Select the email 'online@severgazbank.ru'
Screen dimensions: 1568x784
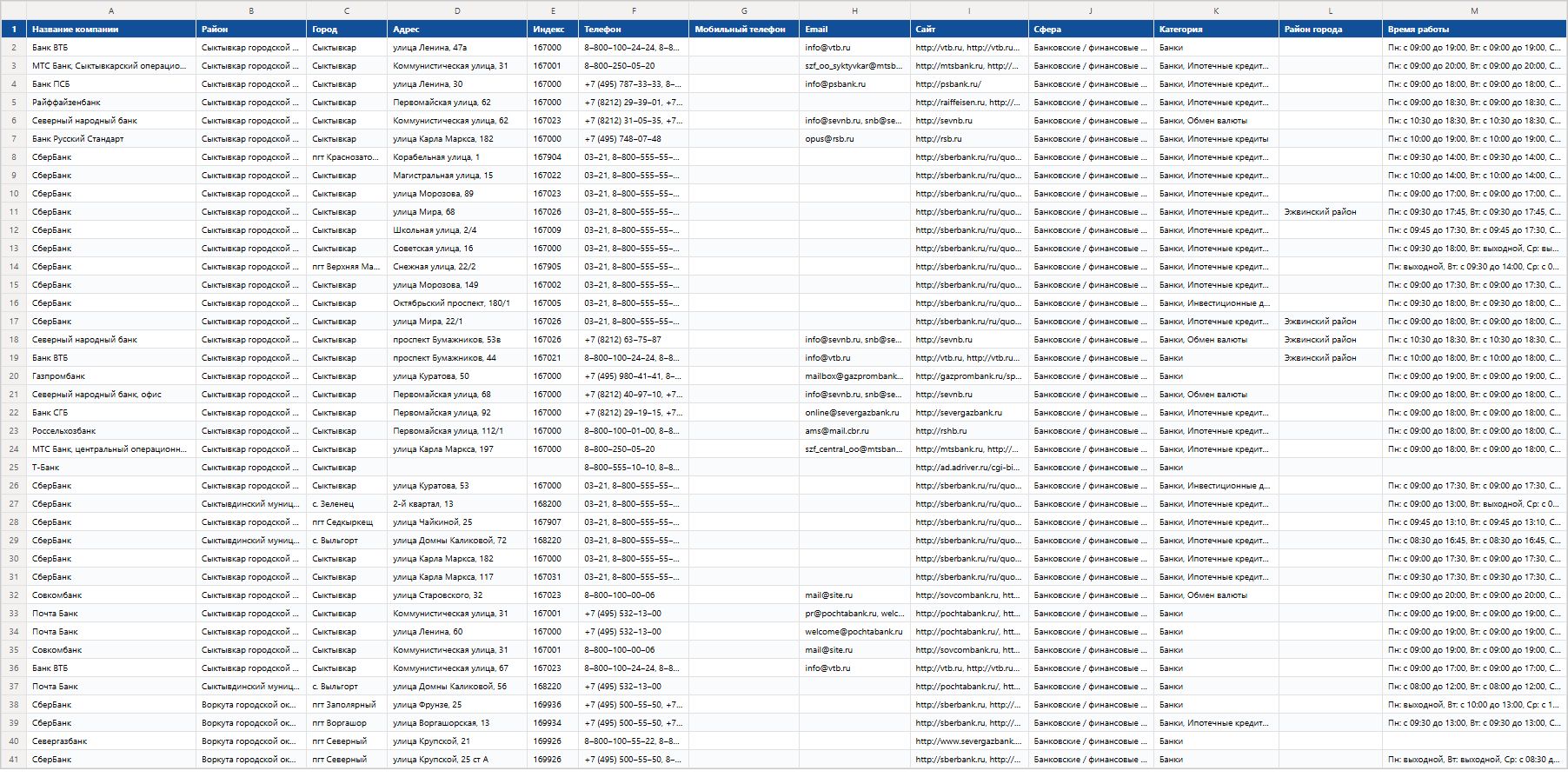click(x=854, y=413)
